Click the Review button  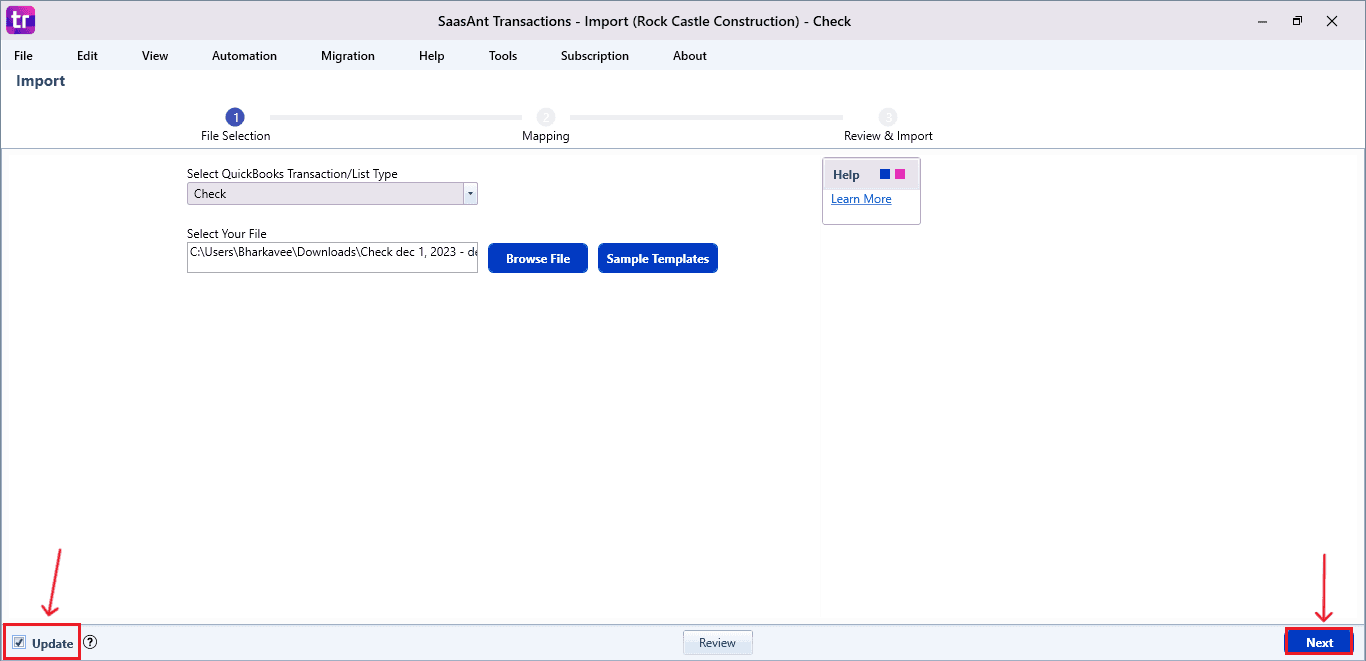click(x=717, y=643)
